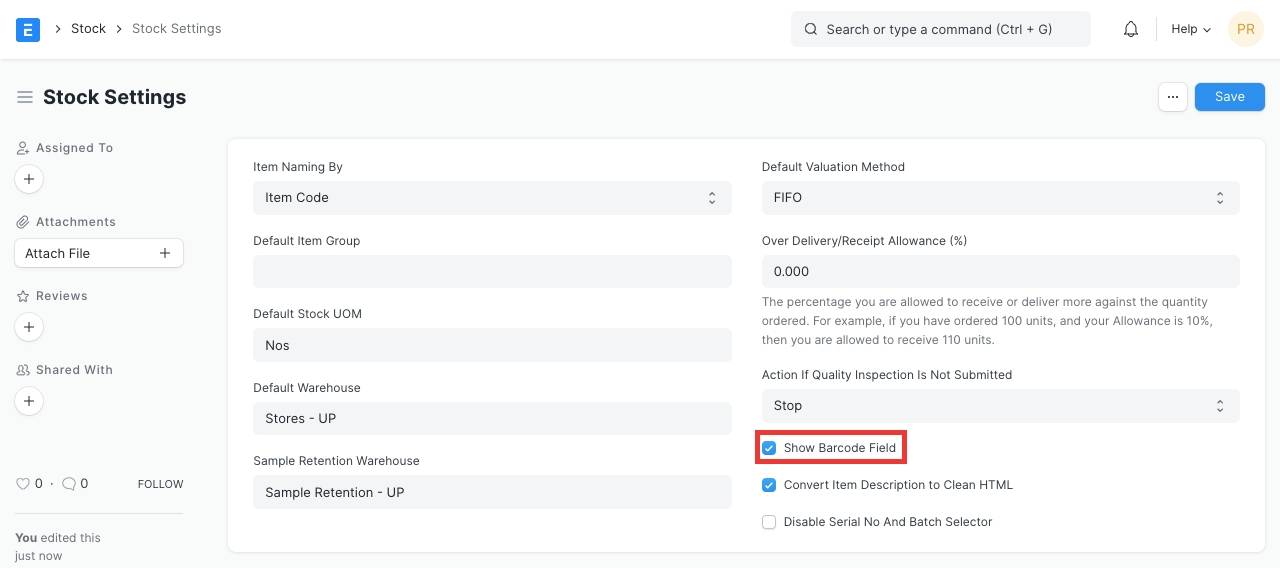Open the Help menu
This screenshot has width=1280, height=568.
pyautogui.click(x=1190, y=29)
